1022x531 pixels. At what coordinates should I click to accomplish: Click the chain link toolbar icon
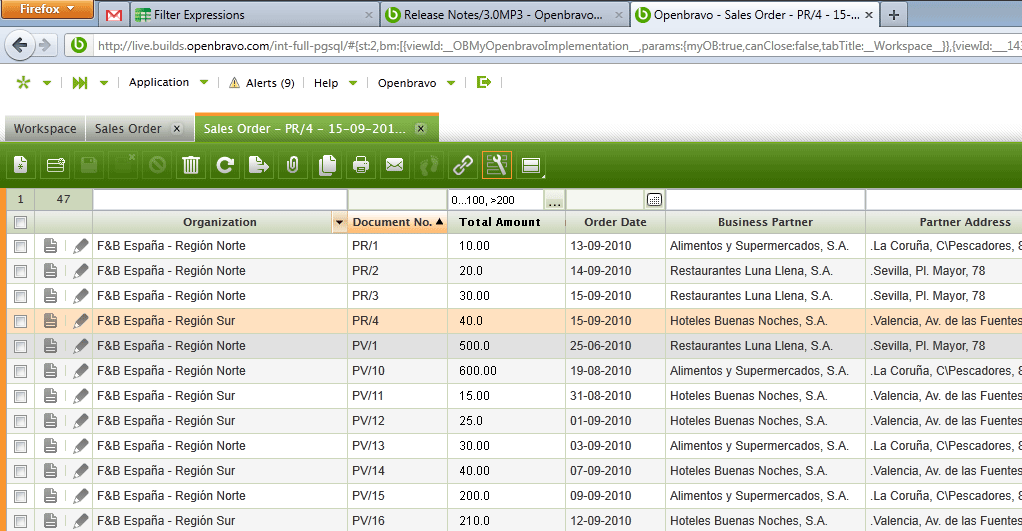tap(462, 165)
